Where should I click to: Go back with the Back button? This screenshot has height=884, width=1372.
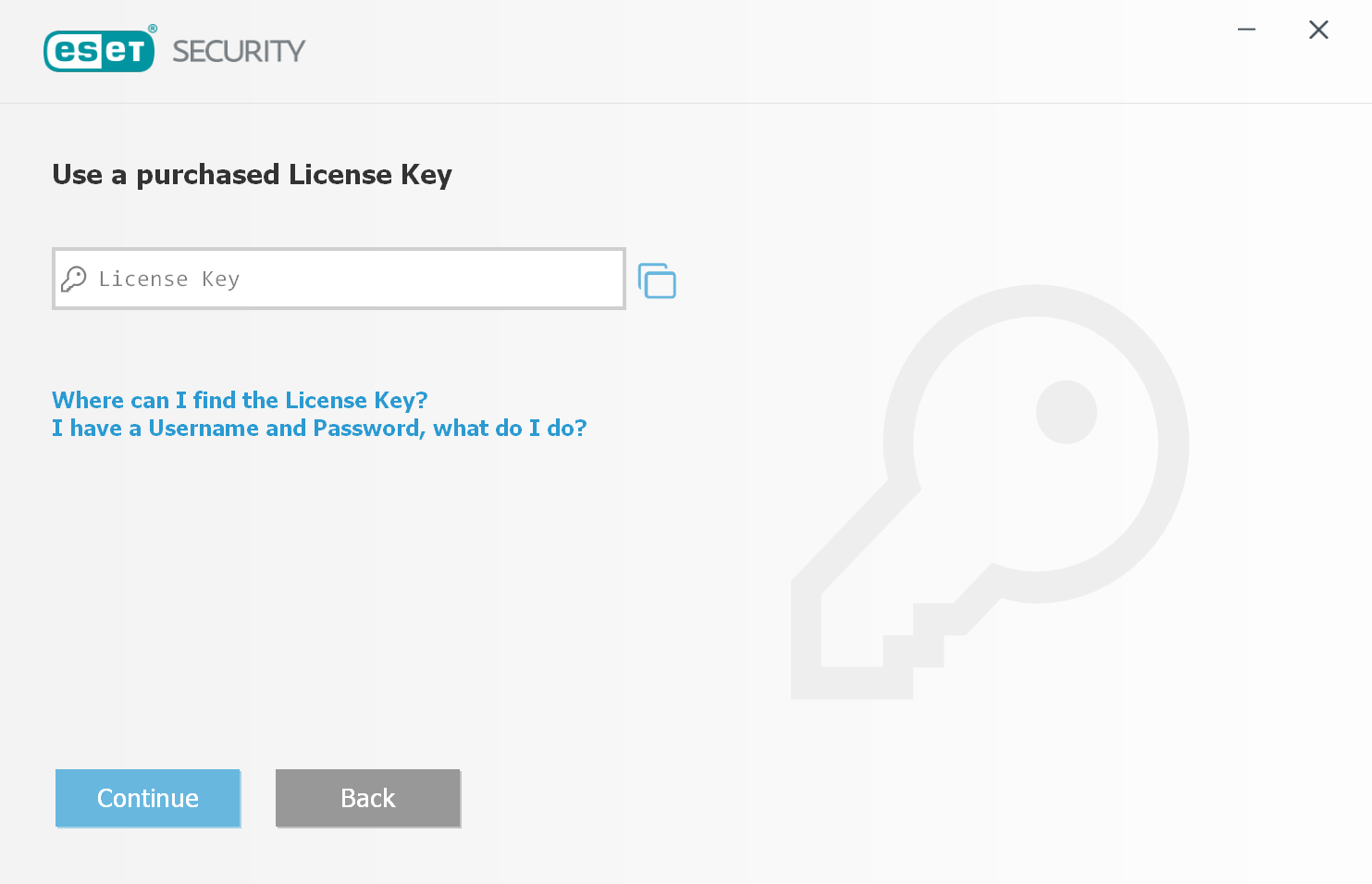click(368, 798)
